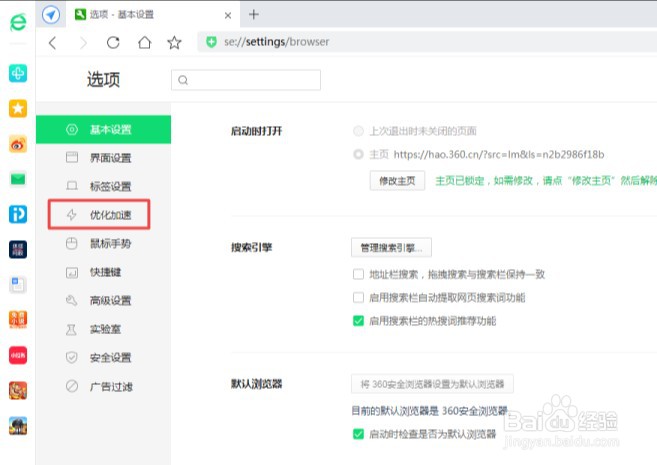Open the teal cross app in the sidebar
657x465 pixels.
click(x=18, y=73)
